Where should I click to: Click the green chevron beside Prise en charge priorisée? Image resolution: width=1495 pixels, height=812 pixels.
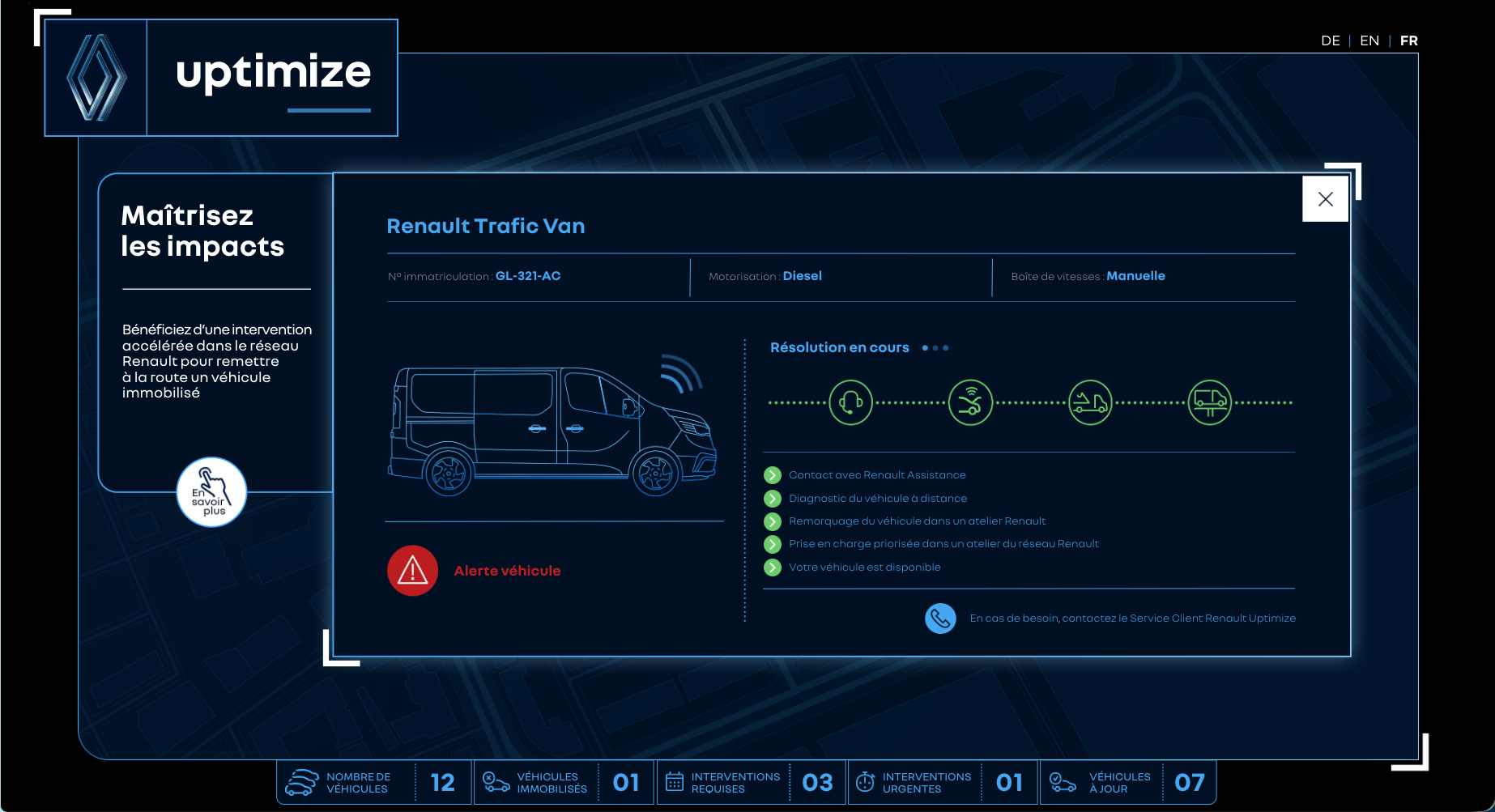point(773,544)
